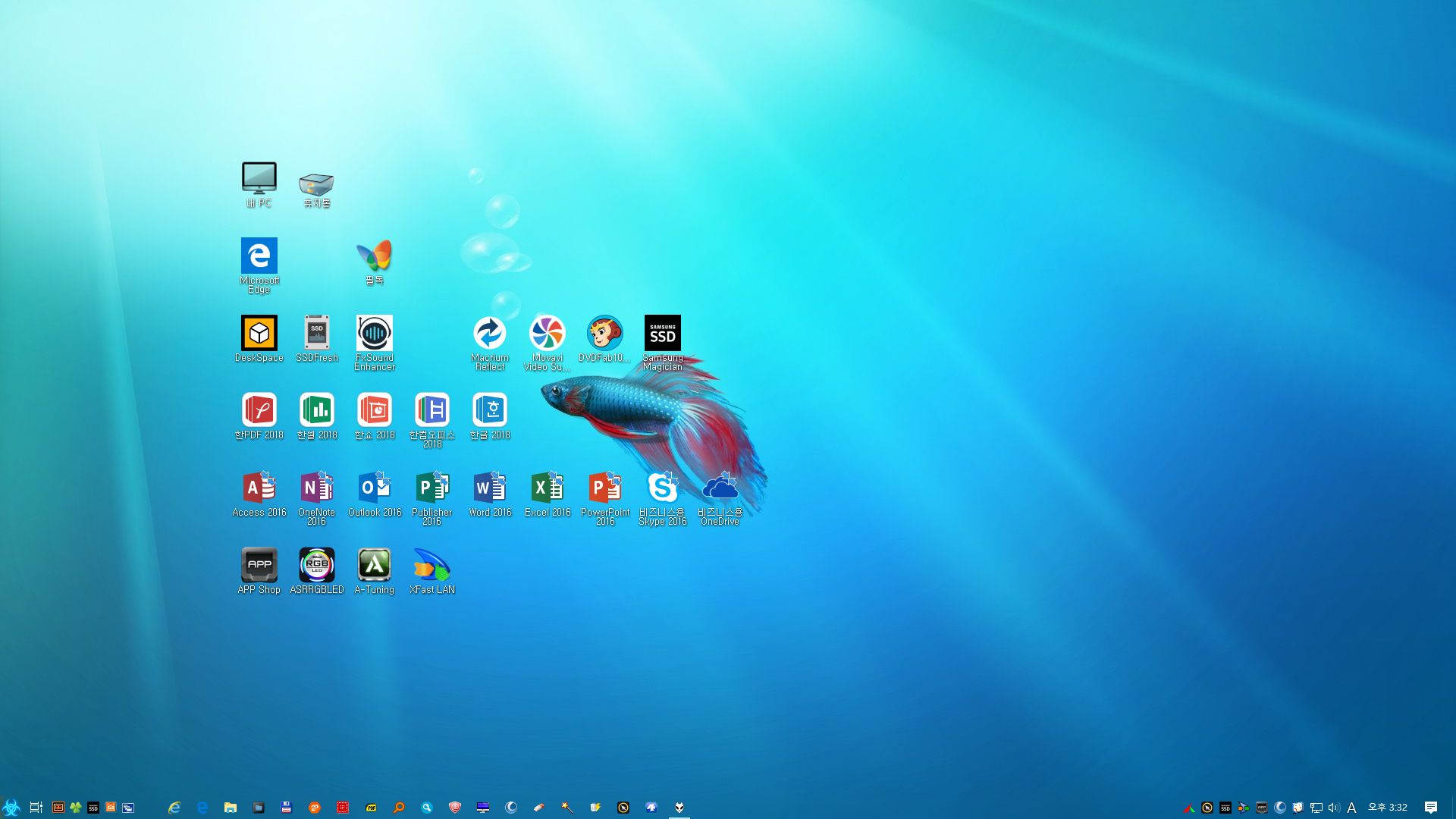Click the purple floppy disk taskbar icon
The image size is (1456, 819).
287,807
